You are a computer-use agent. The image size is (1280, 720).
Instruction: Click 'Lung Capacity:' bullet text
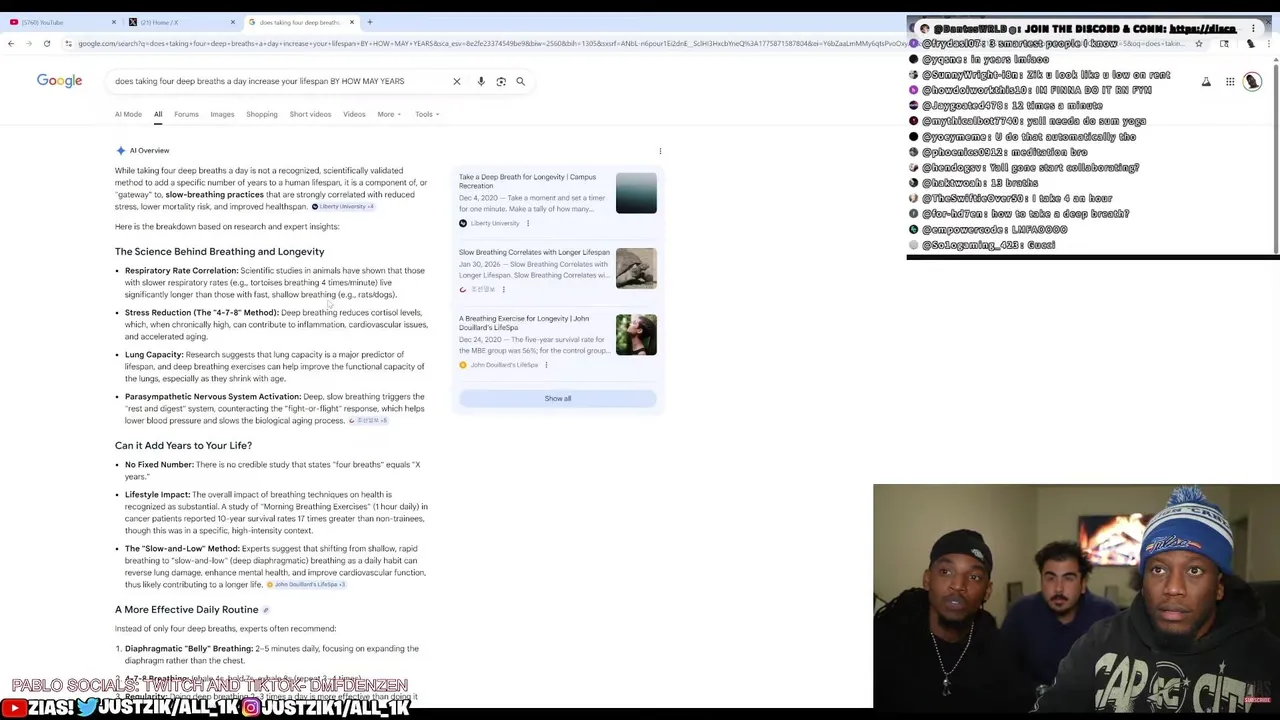point(154,354)
